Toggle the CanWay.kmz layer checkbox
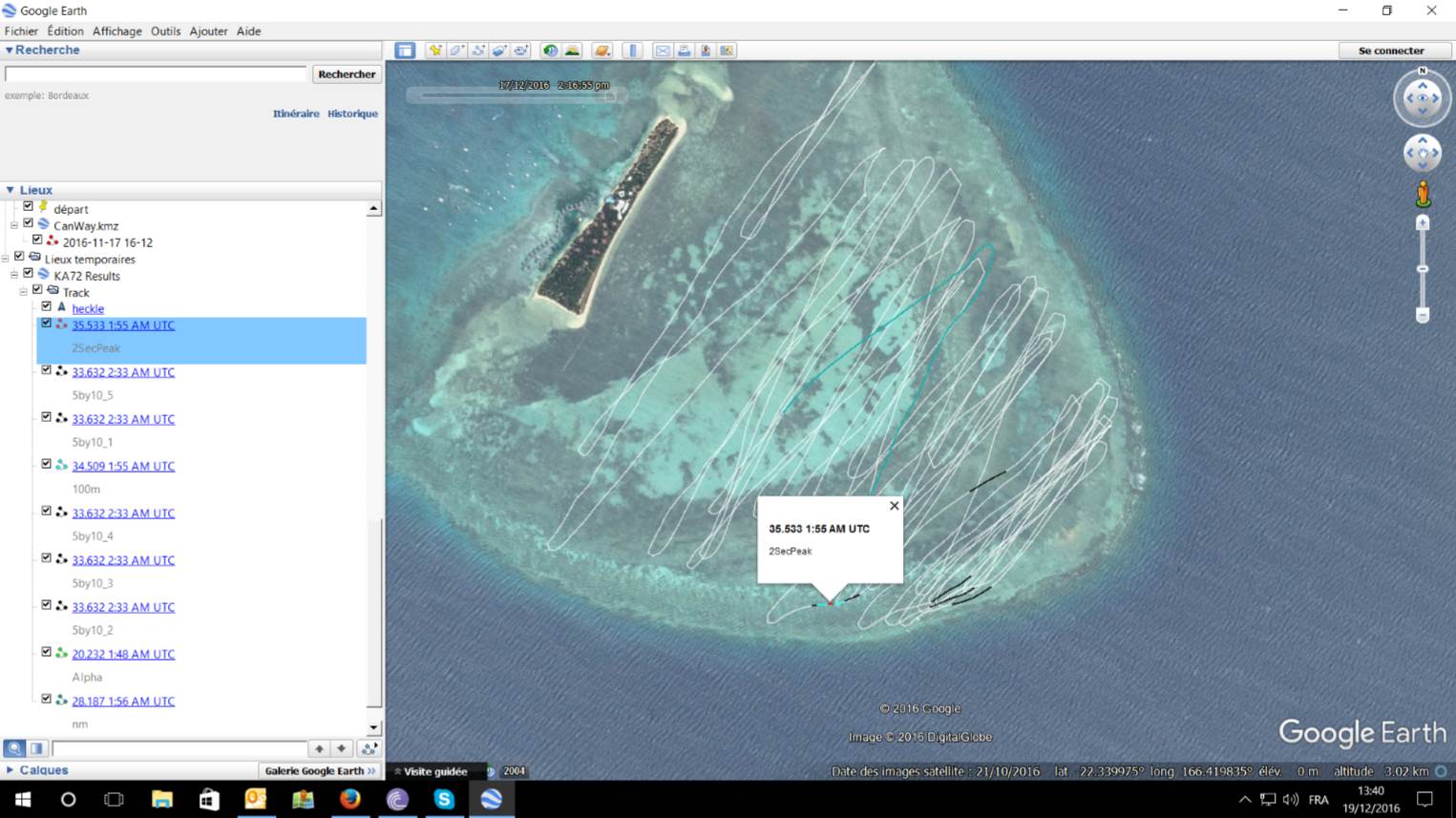This screenshot has width=1456, height=818. (28, 224)
